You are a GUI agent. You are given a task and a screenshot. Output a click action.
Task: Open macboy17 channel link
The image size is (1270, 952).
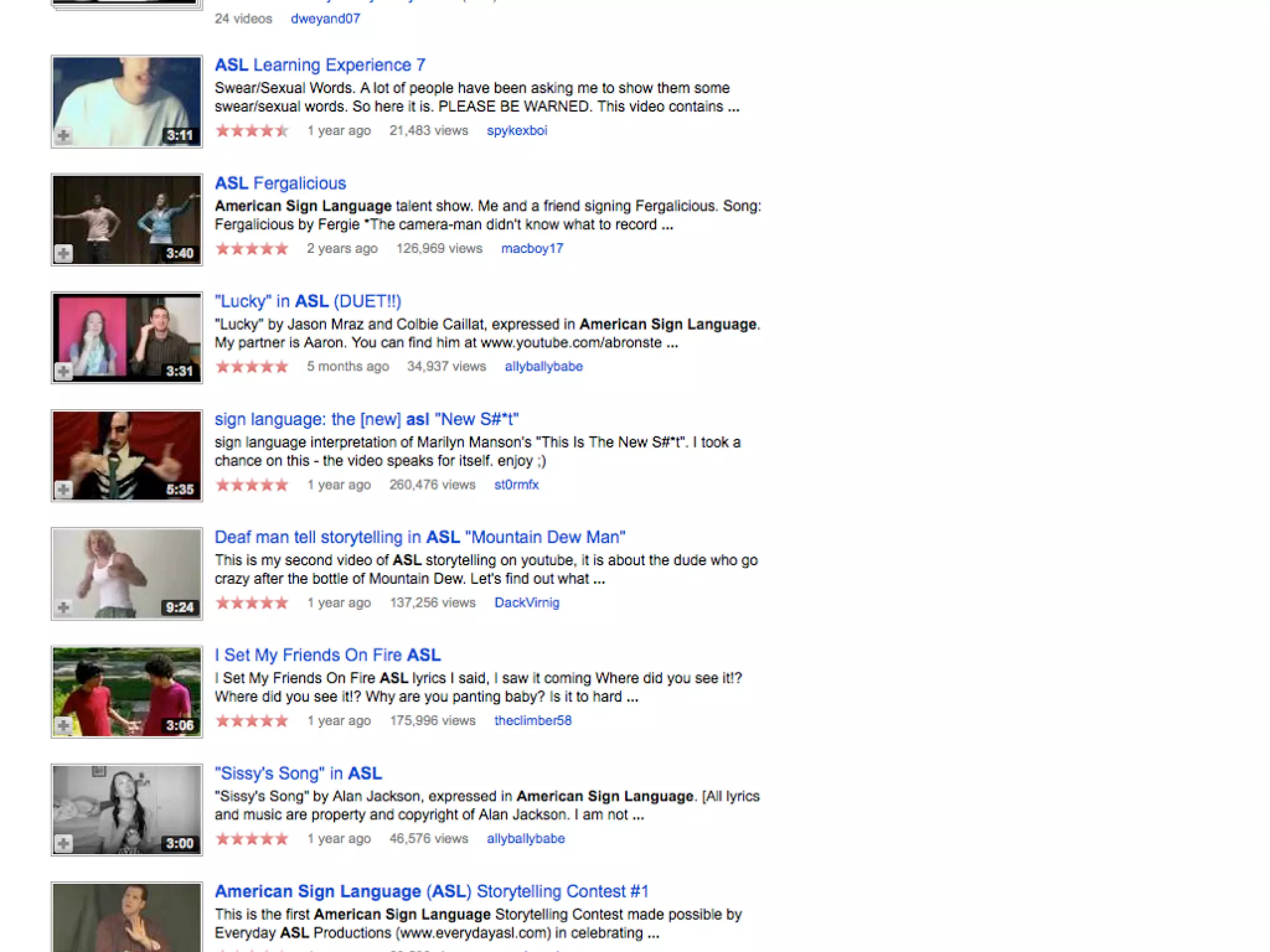coord(532,249)
